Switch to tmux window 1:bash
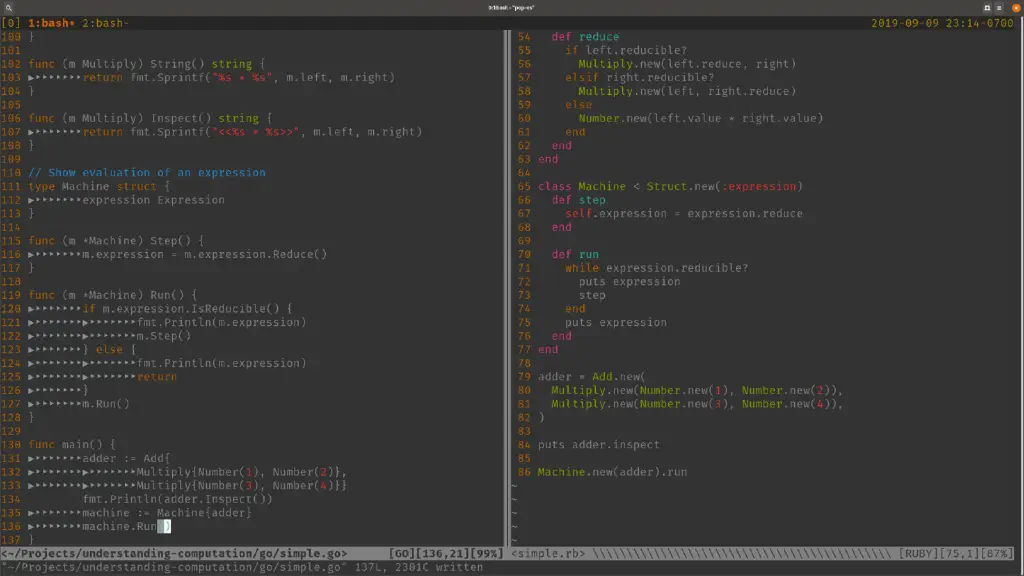 [51, 23]
